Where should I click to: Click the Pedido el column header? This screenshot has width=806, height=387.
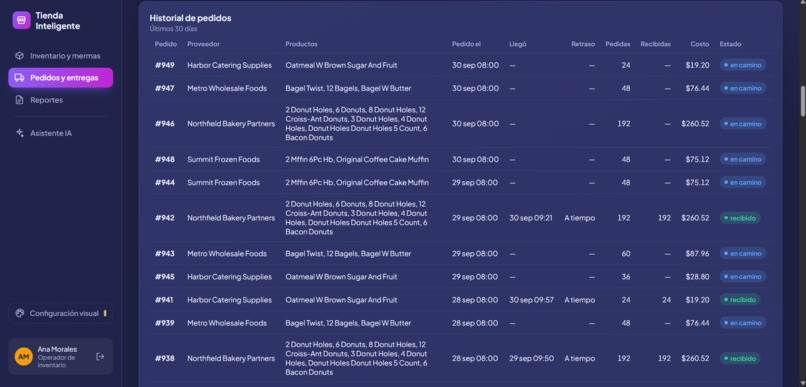466,44
